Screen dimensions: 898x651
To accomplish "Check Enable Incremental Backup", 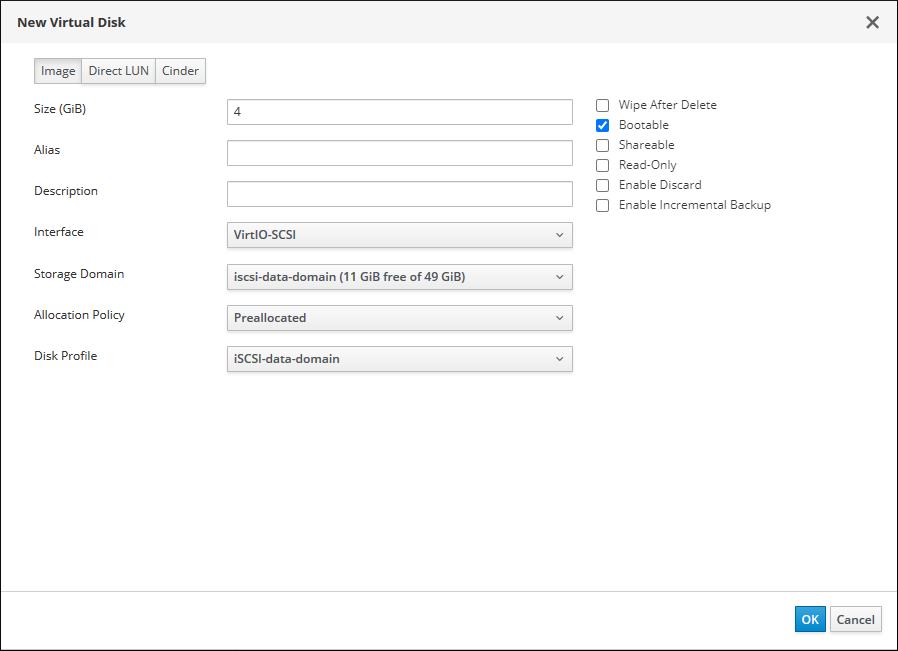I will (602, 206).
